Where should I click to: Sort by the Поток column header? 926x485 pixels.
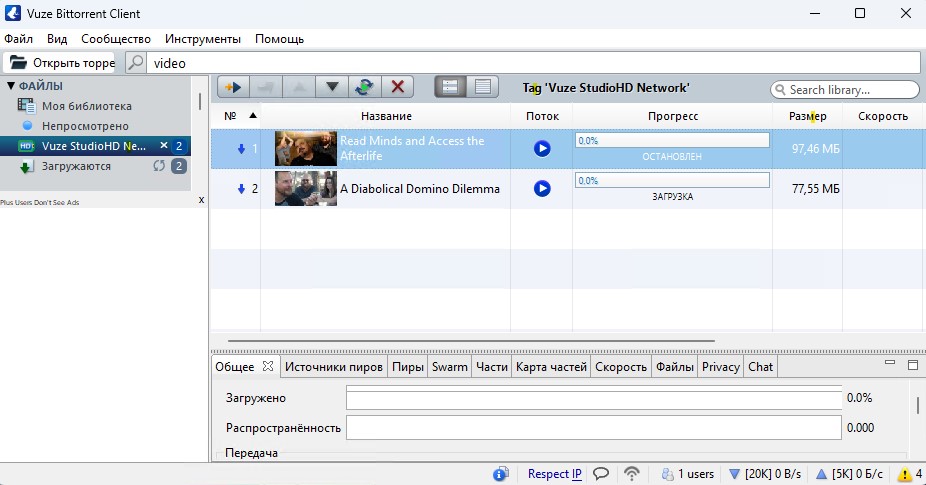(542, 116)
